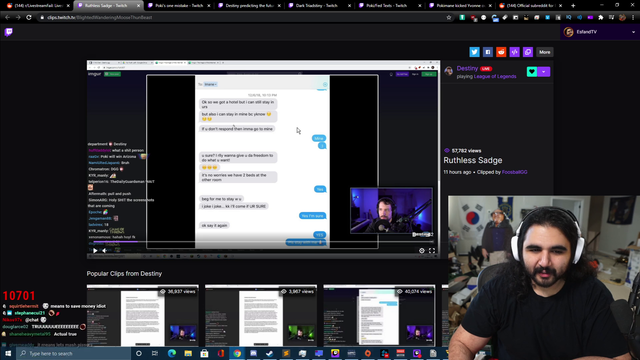Open Destiny's channel link

[x=467, y=68]
